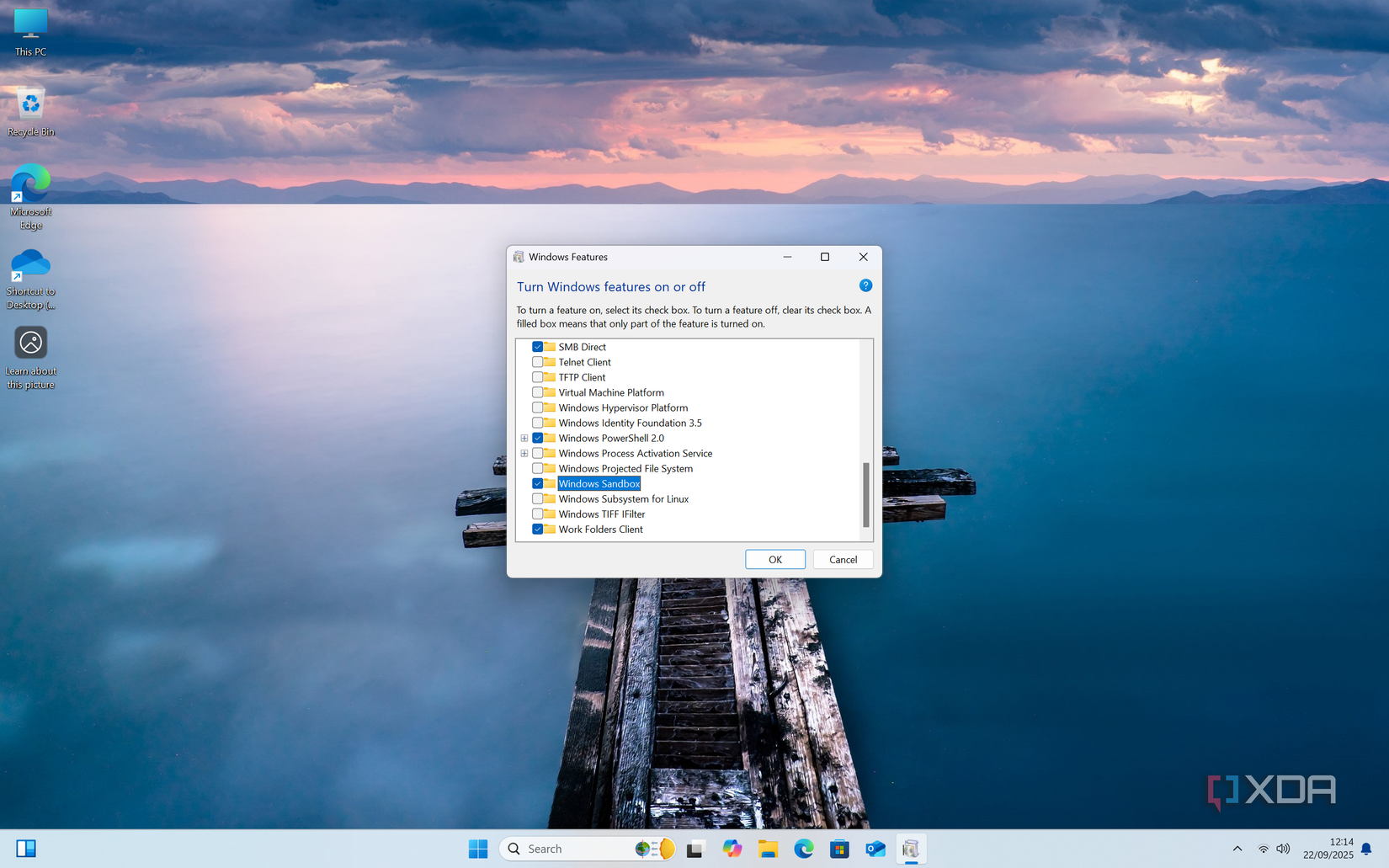The width and height of the screenshot is (1389, 868).
Task: Enable the Telnet Client checkbox
Action: (x=537, y=362)
